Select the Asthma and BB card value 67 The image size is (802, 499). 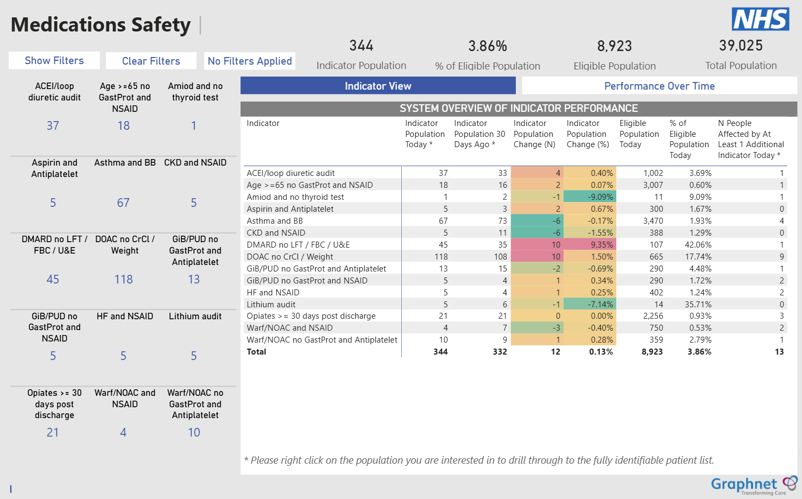[x=123, y=202]
